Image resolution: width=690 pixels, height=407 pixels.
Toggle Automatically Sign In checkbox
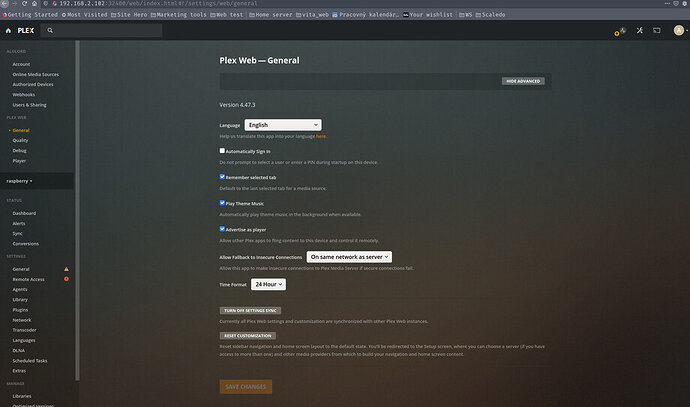(222, 150)
